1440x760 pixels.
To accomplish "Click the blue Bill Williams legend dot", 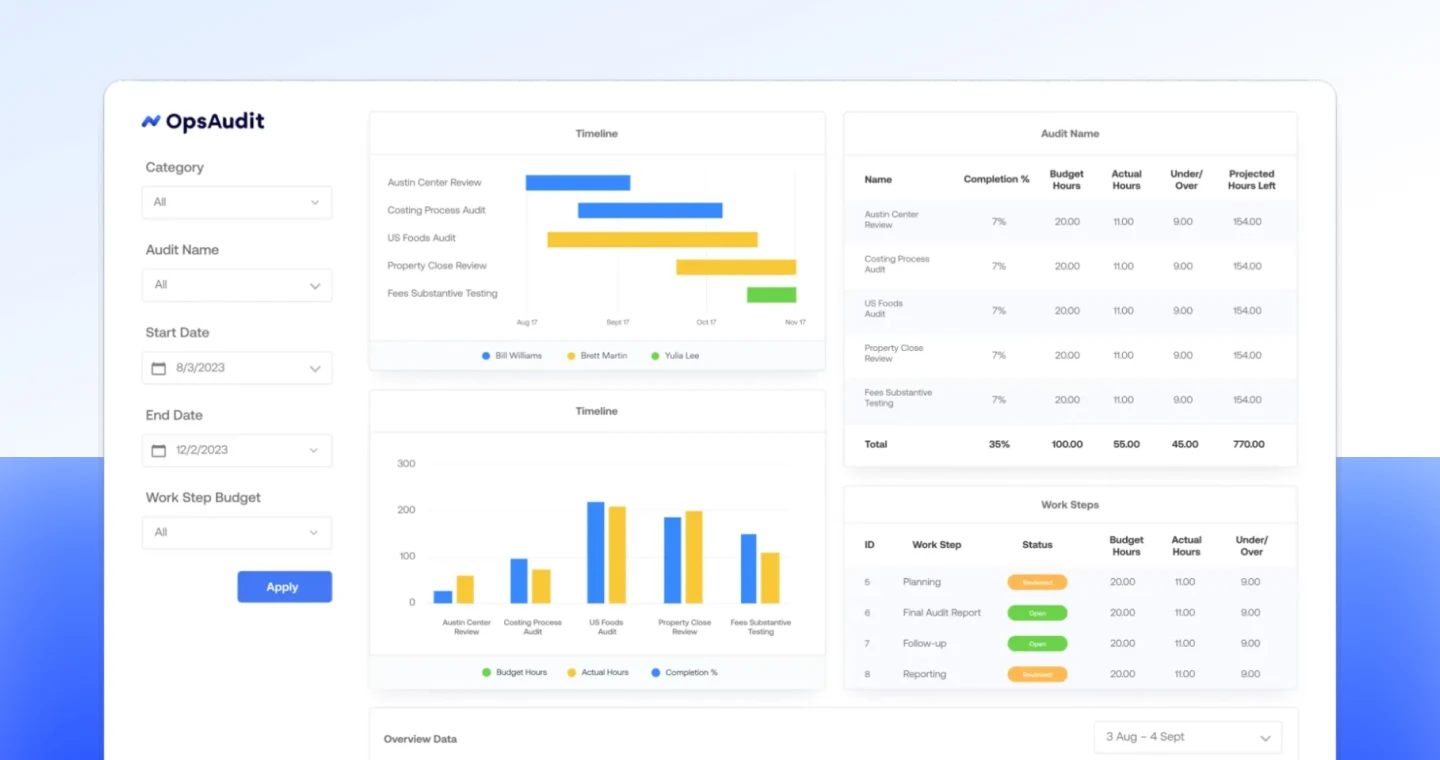I will pyautogui.click(x=486, y=356).
